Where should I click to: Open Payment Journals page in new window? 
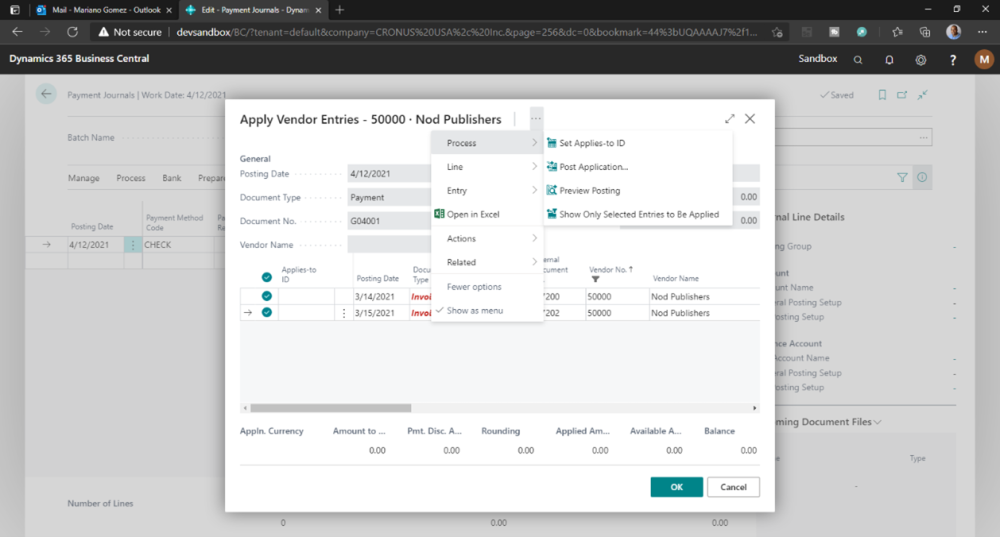[902, 95]
